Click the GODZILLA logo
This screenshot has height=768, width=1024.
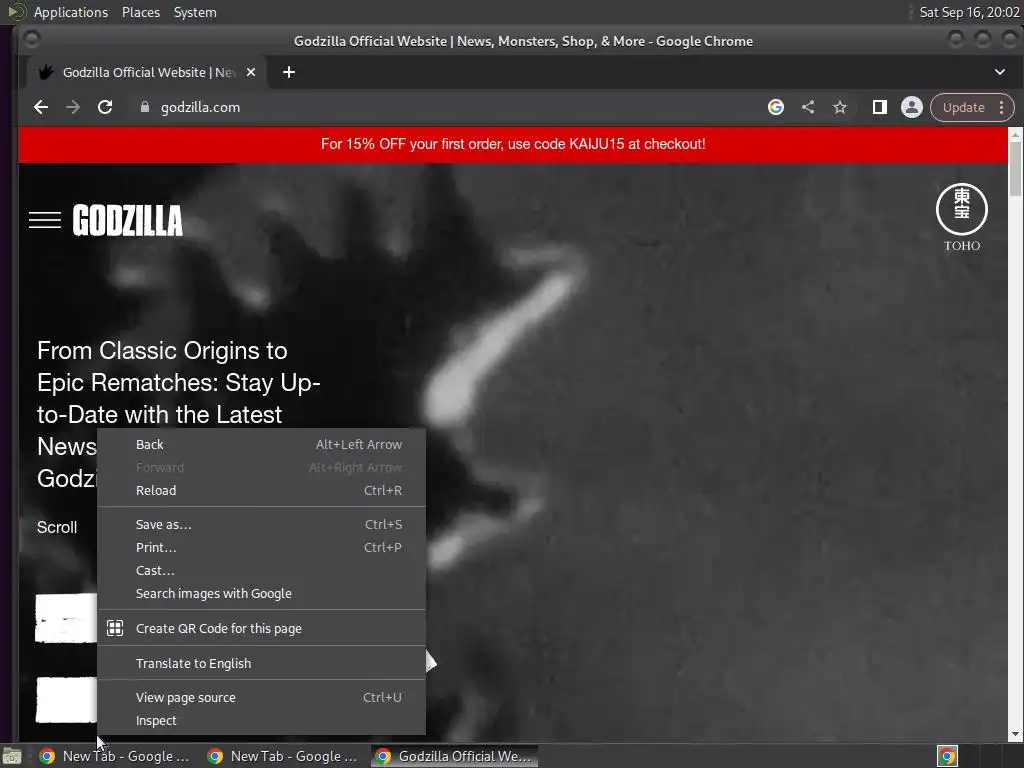pos(127,220)
